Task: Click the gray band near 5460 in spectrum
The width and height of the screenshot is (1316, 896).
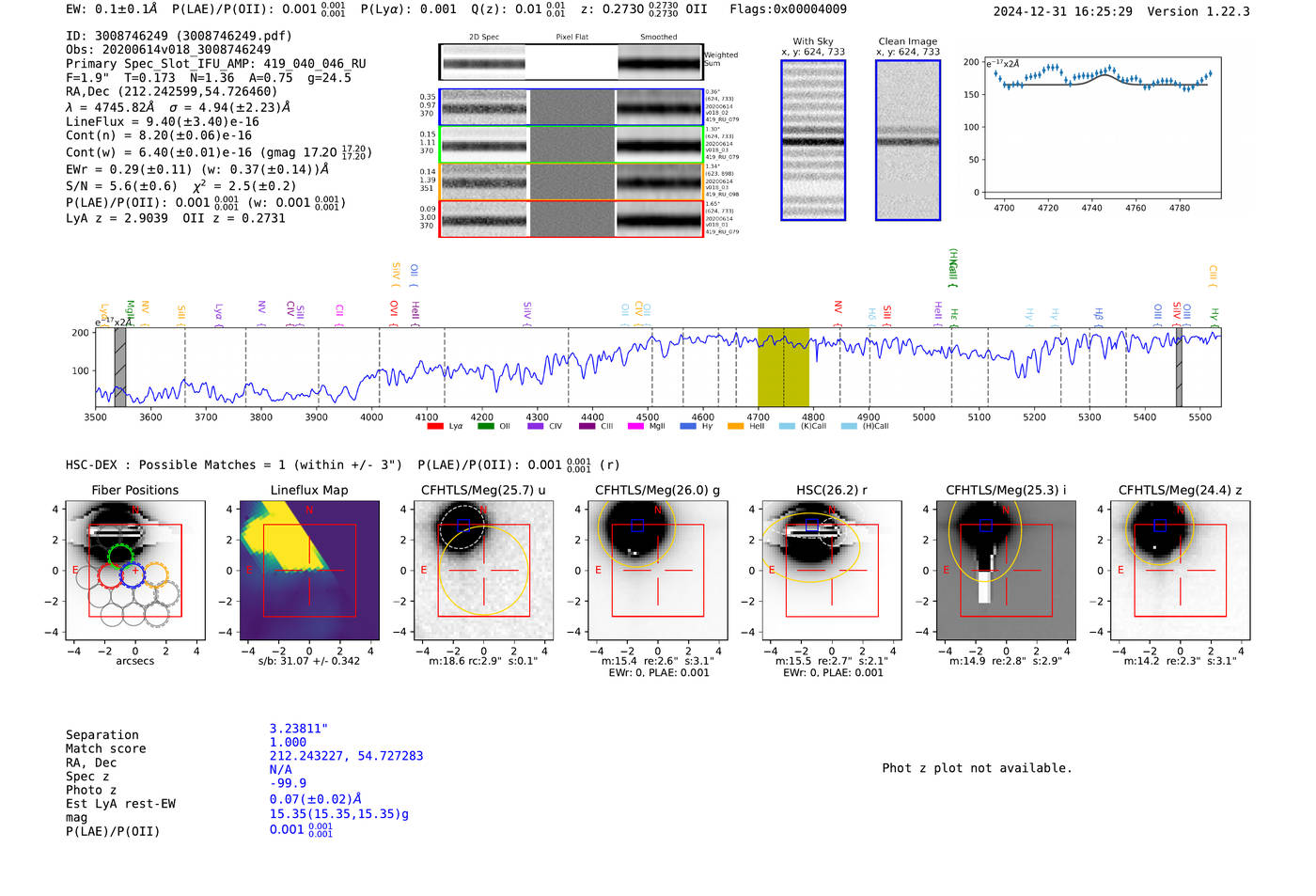Action: coord(1179,368)
